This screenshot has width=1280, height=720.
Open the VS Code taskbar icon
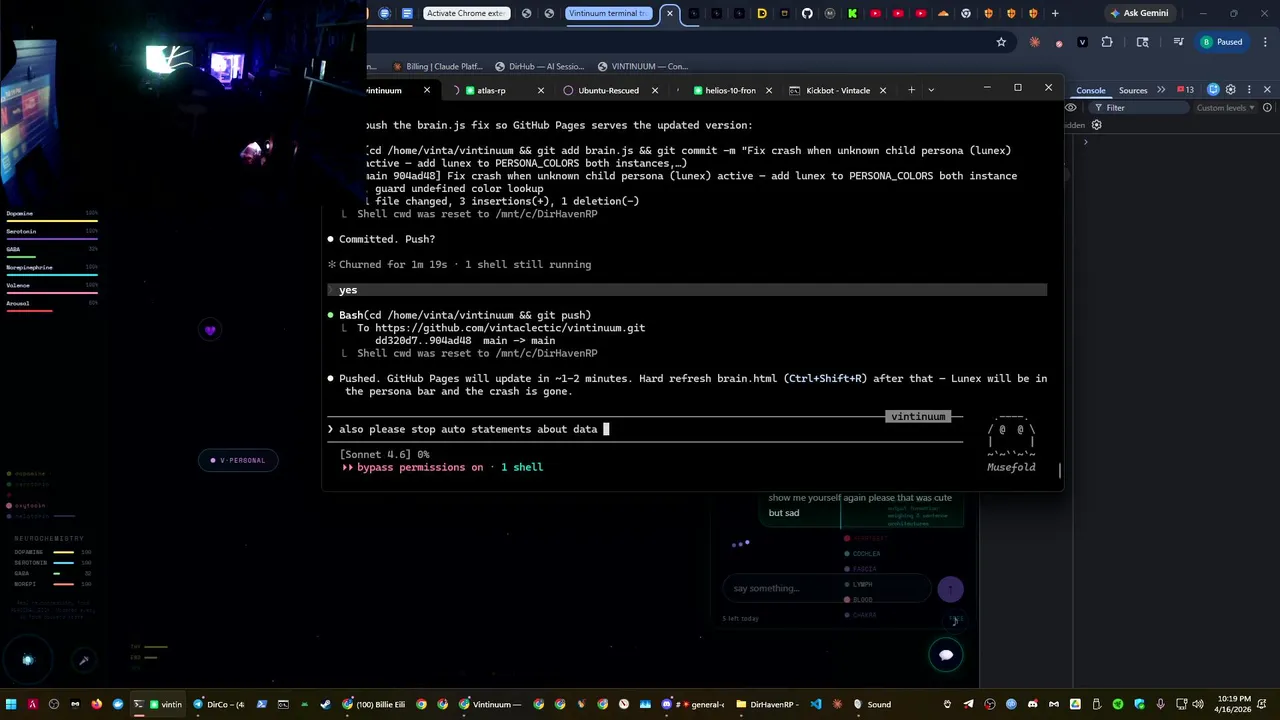point(816,704)
